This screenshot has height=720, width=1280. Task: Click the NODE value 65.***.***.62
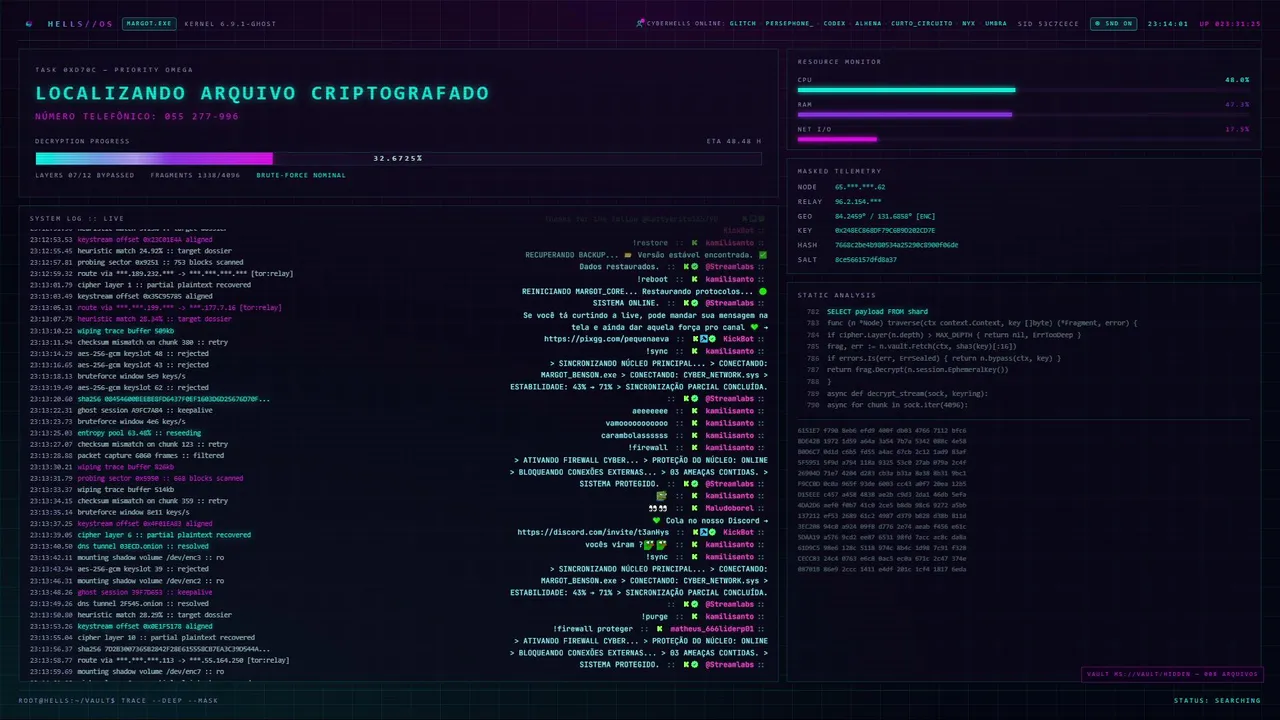point(860,187)
